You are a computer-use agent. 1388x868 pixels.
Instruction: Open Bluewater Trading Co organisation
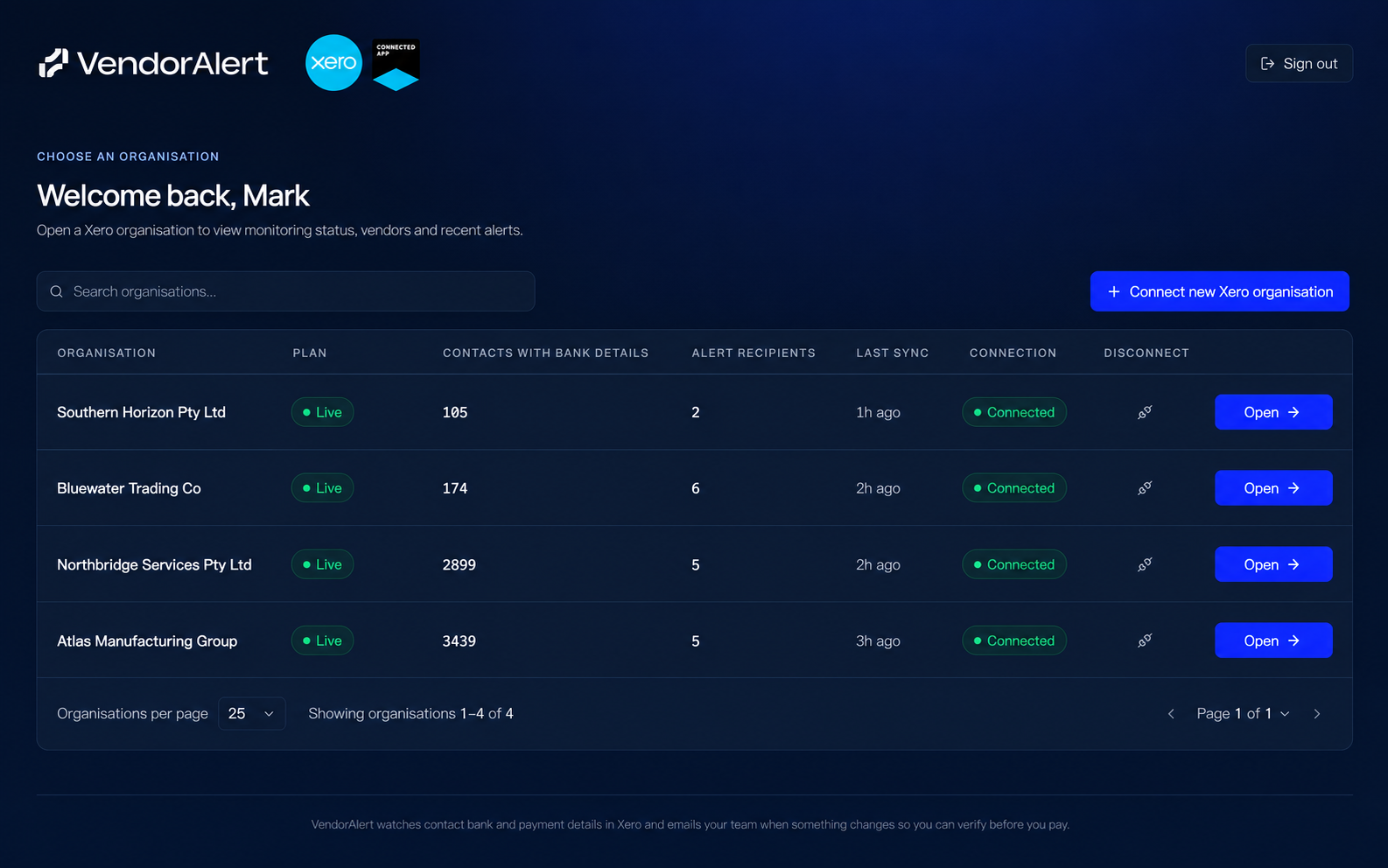[x=1273, y=488]
